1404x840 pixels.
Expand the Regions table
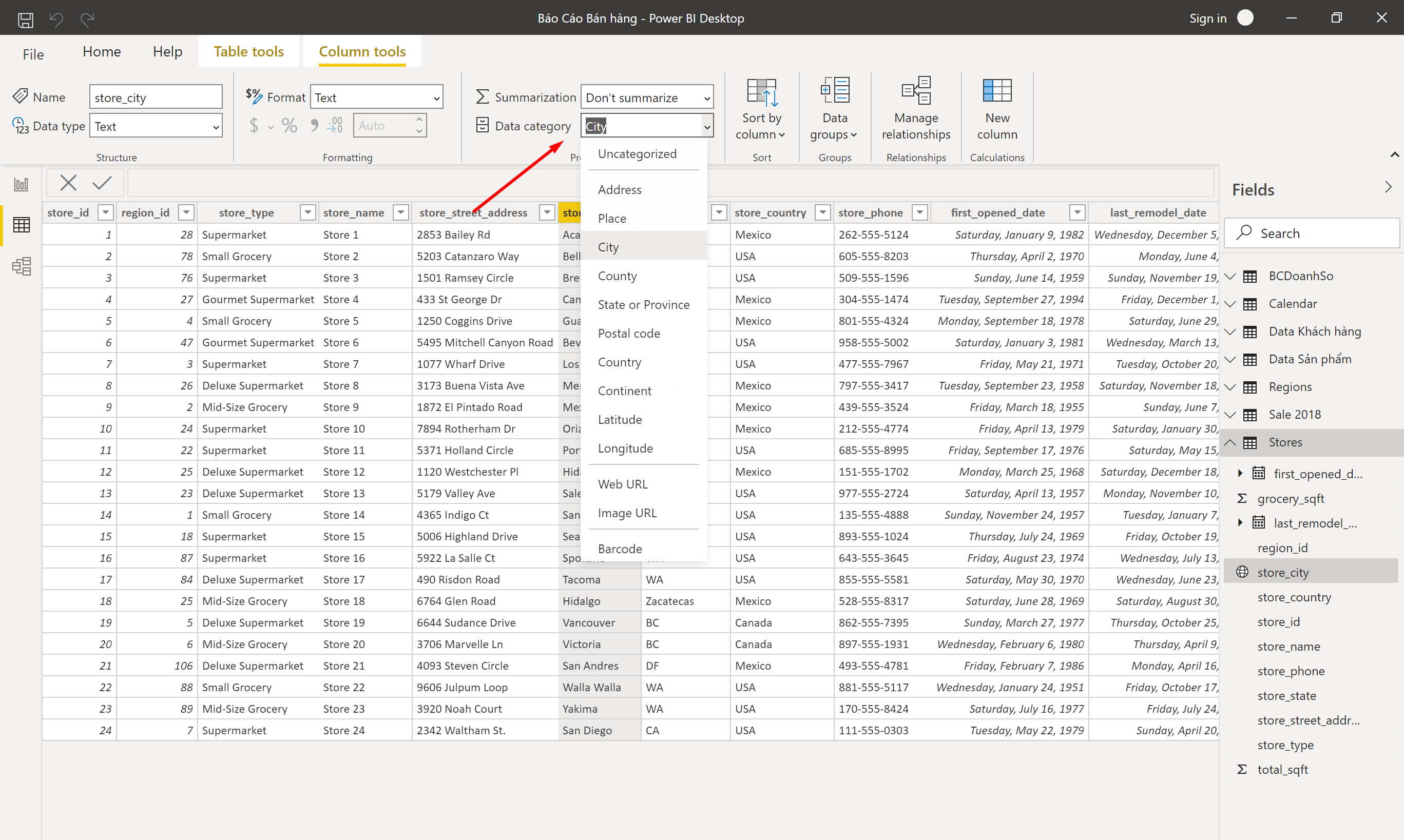click(x=1230, y=387)
